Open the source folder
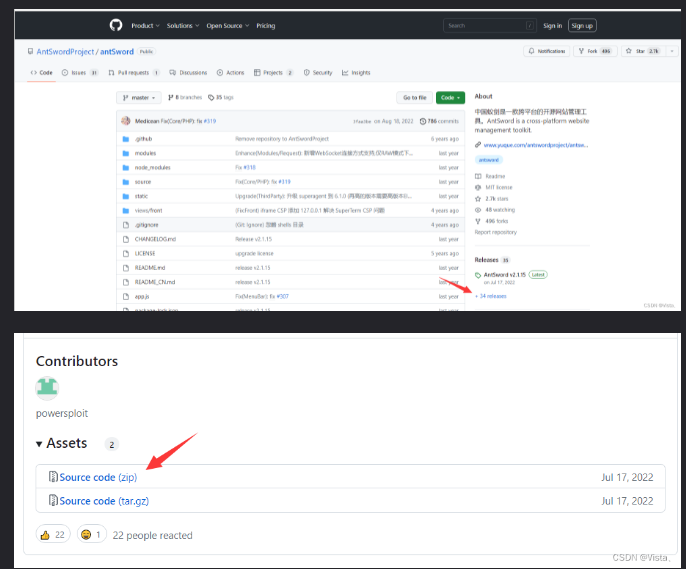The height and width of the screenshot is (569, 686). (x=143, y=182)
